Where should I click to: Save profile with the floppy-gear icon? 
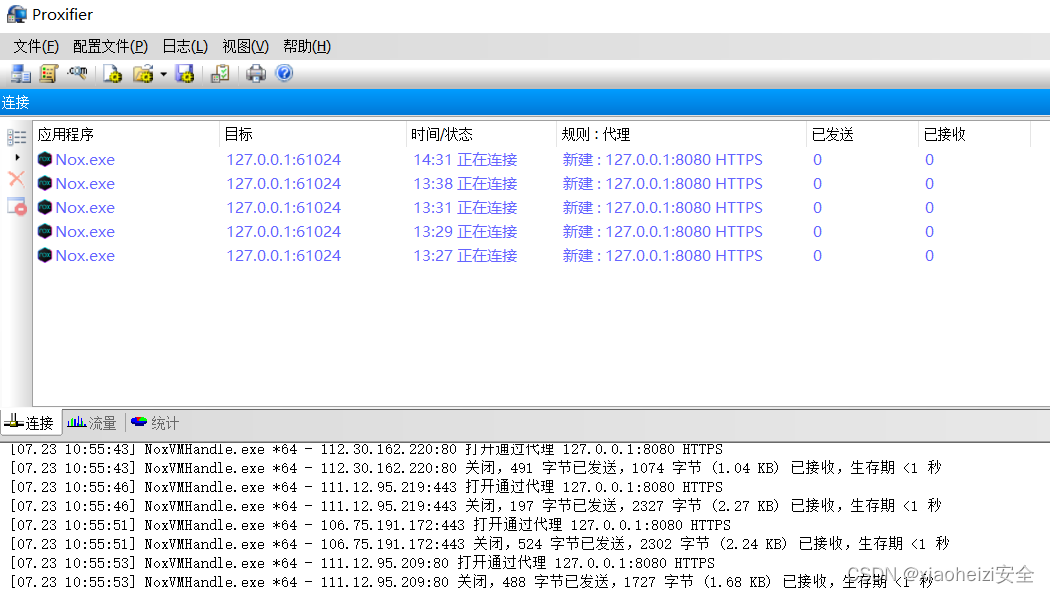pyautogui.click(x=185, y=74)
